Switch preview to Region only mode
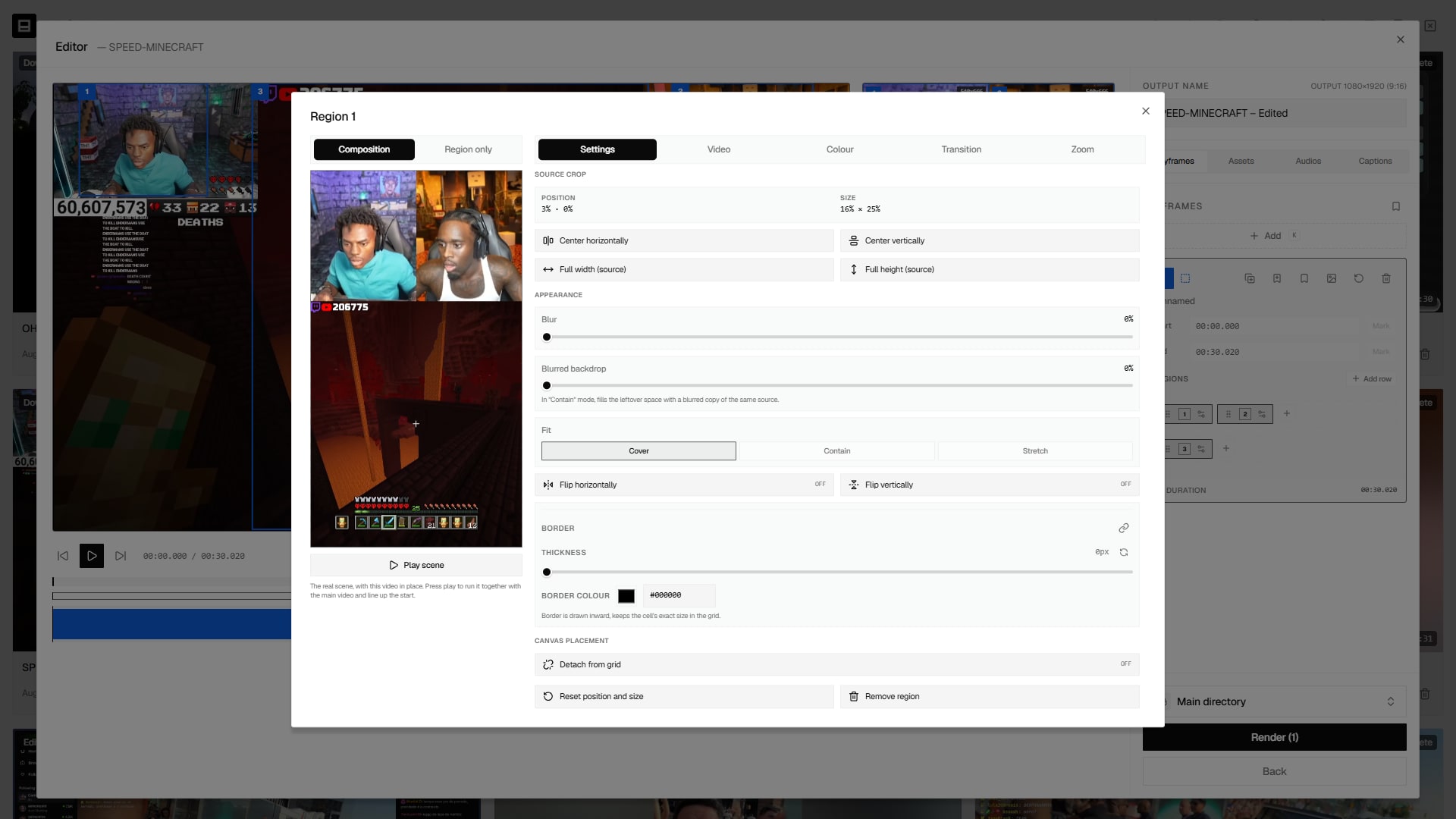 [x=468, y=149]
